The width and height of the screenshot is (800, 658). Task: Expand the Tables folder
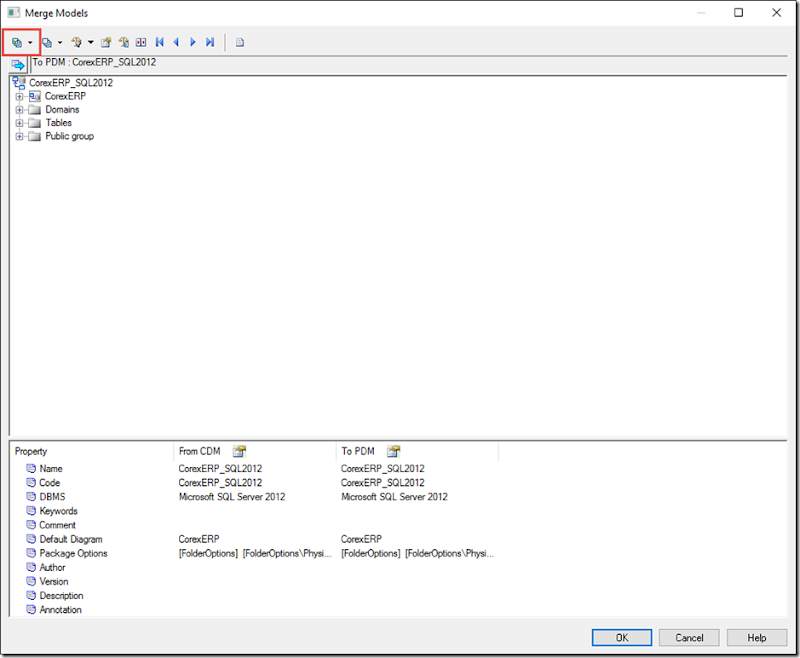tap(19, 123)
